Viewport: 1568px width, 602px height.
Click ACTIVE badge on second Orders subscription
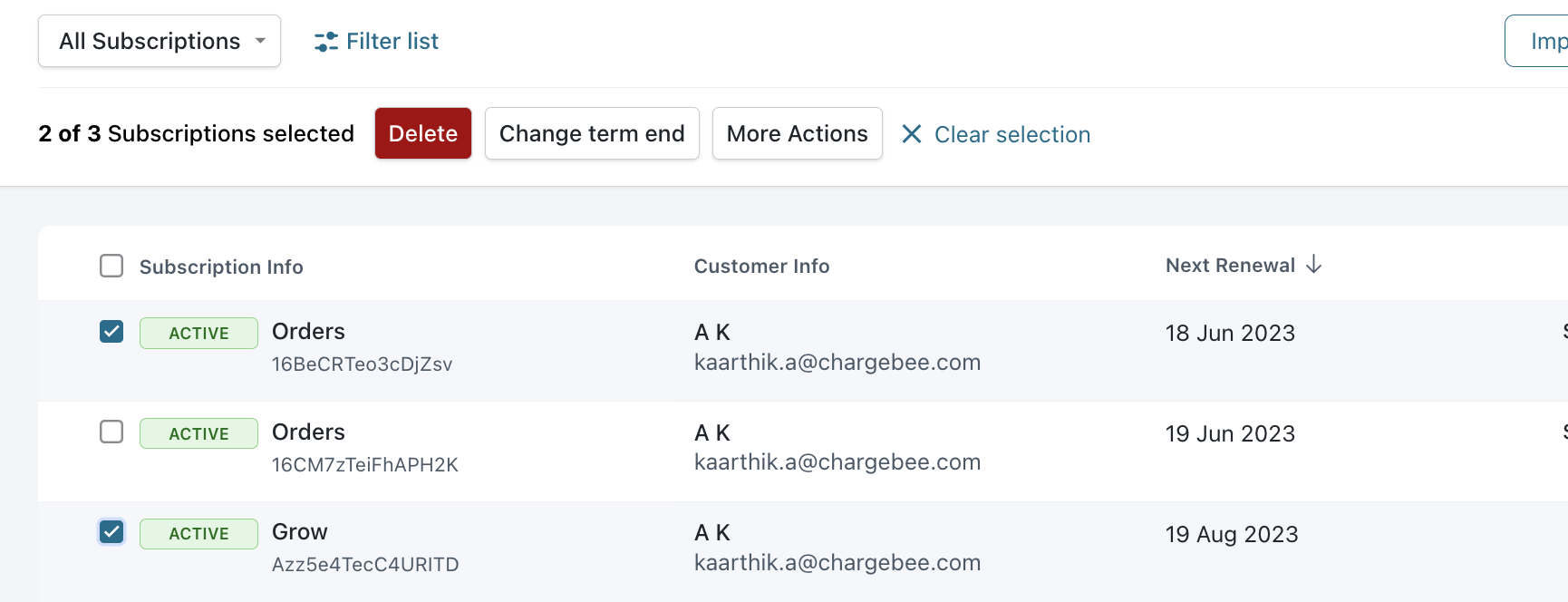[x=198, y=433]
